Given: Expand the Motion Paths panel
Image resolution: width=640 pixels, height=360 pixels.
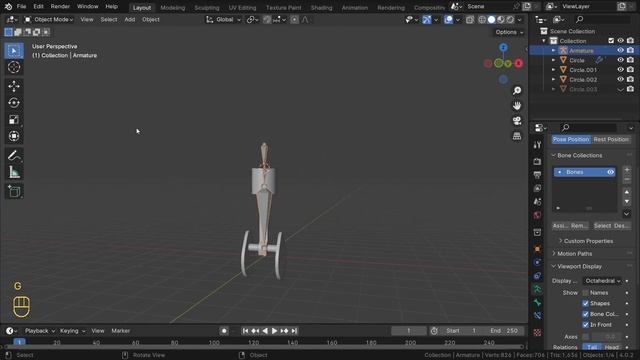Looking at the screenshot, I should tap(571, 254).
